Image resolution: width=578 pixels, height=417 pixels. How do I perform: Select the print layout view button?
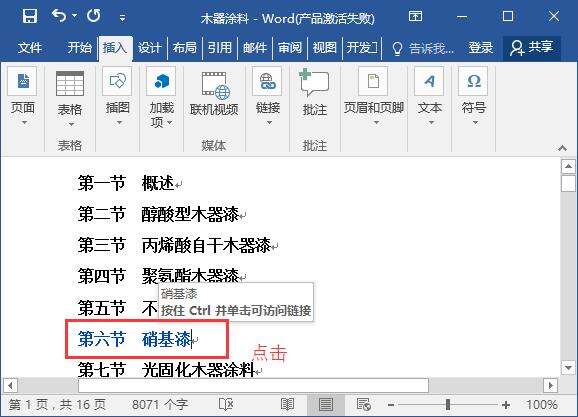pyautogui.click(x=325, y=404)
